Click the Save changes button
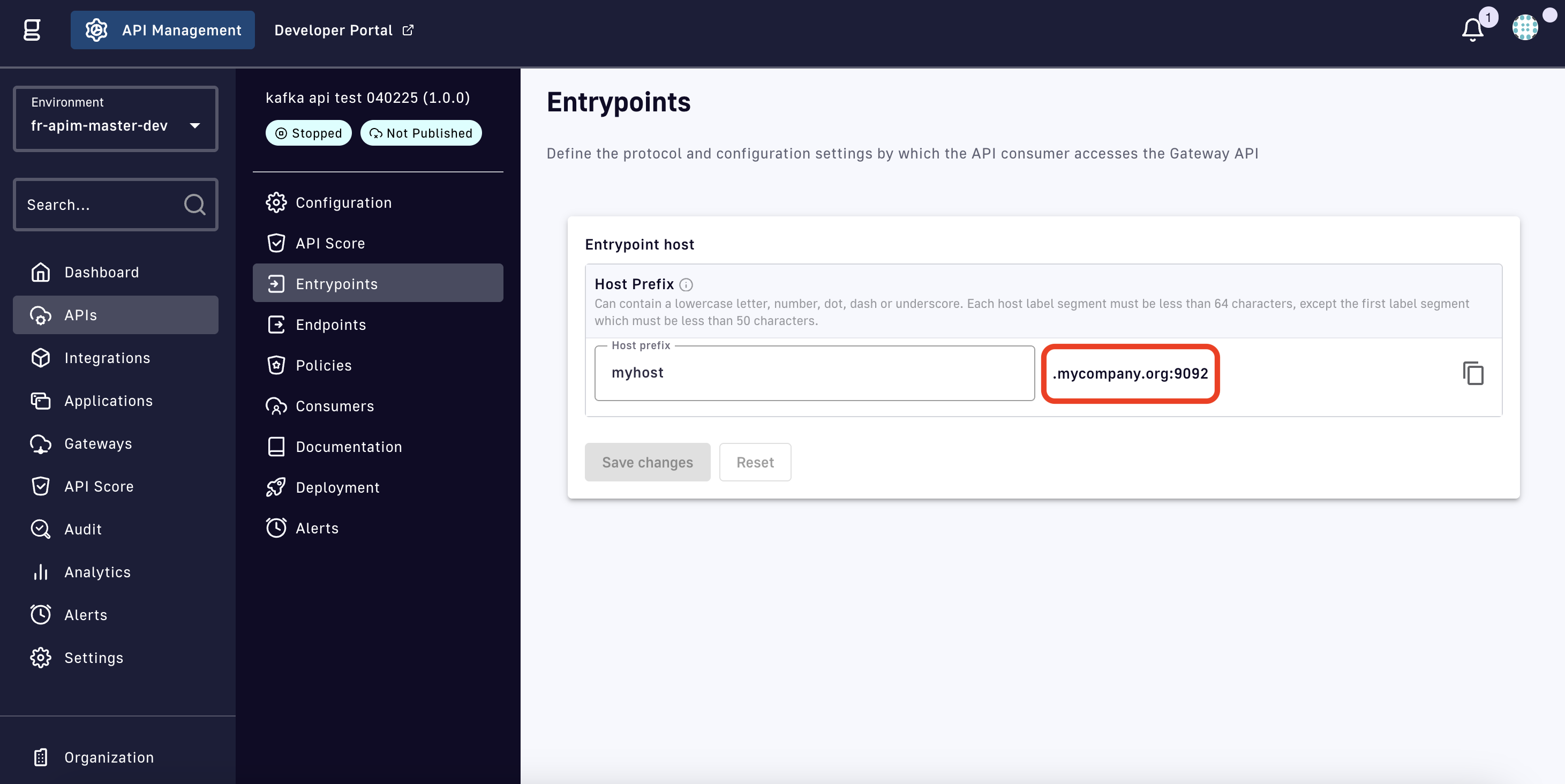 (647, 462)
